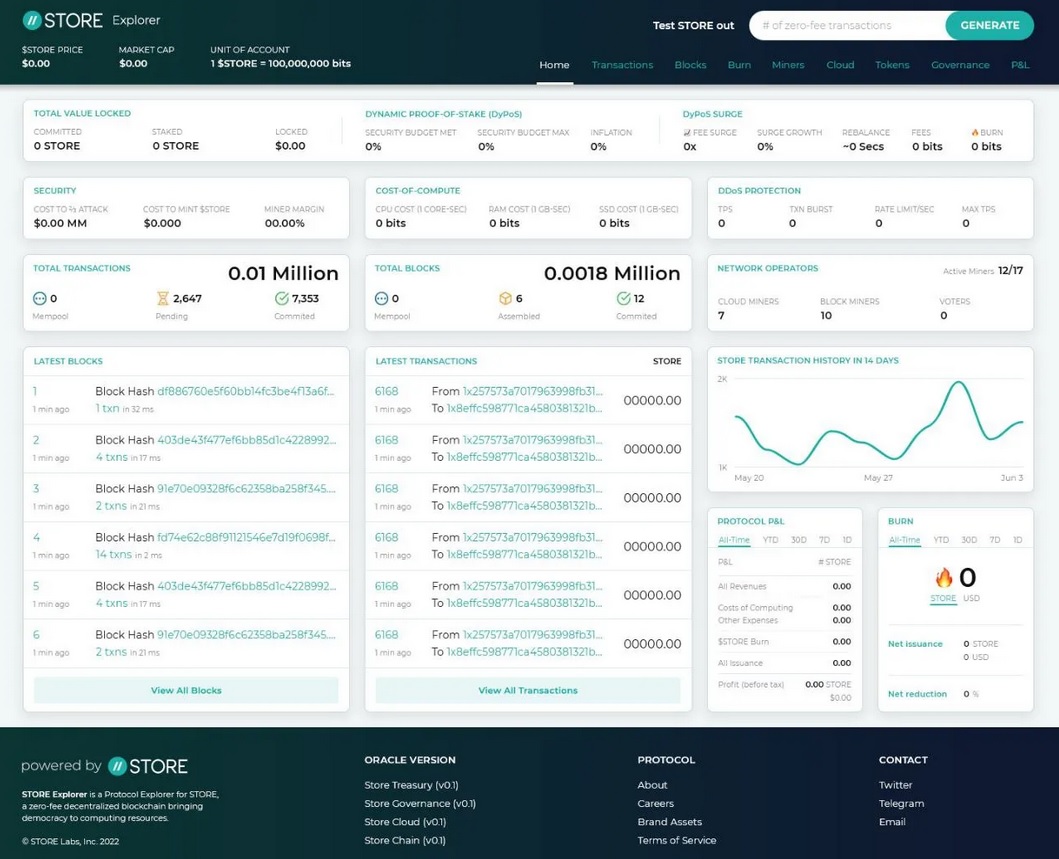Open the Governance nav tab
The width and height of the screenshot is (1059, 859).
click(960, 65)
